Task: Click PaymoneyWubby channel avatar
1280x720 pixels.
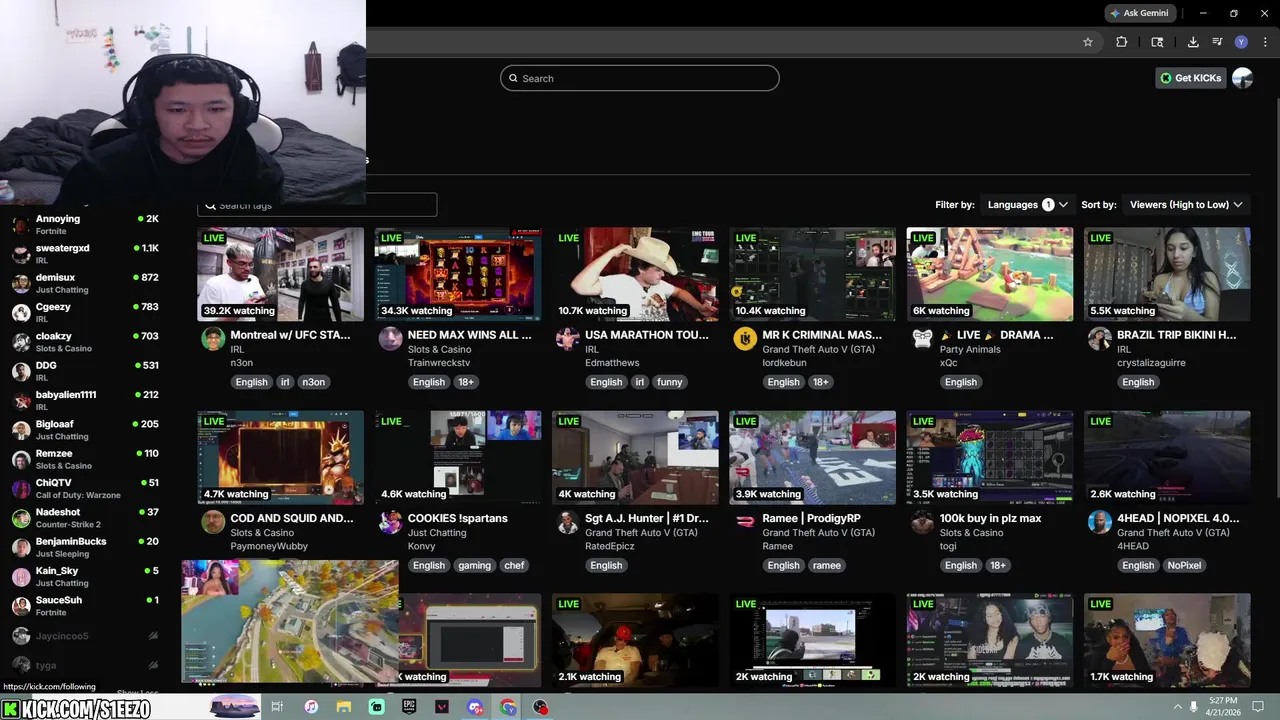Action: coord(212,522)
